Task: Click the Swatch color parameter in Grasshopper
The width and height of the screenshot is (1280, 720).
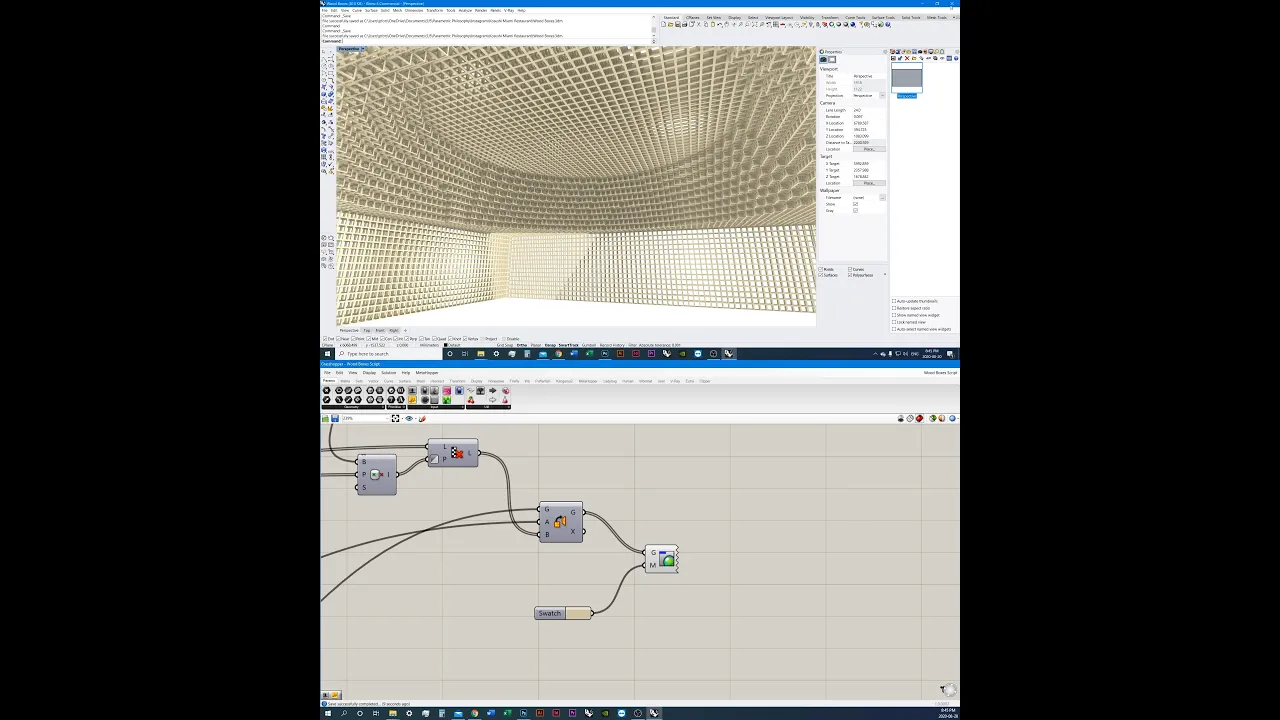Action: pos(564,613)
